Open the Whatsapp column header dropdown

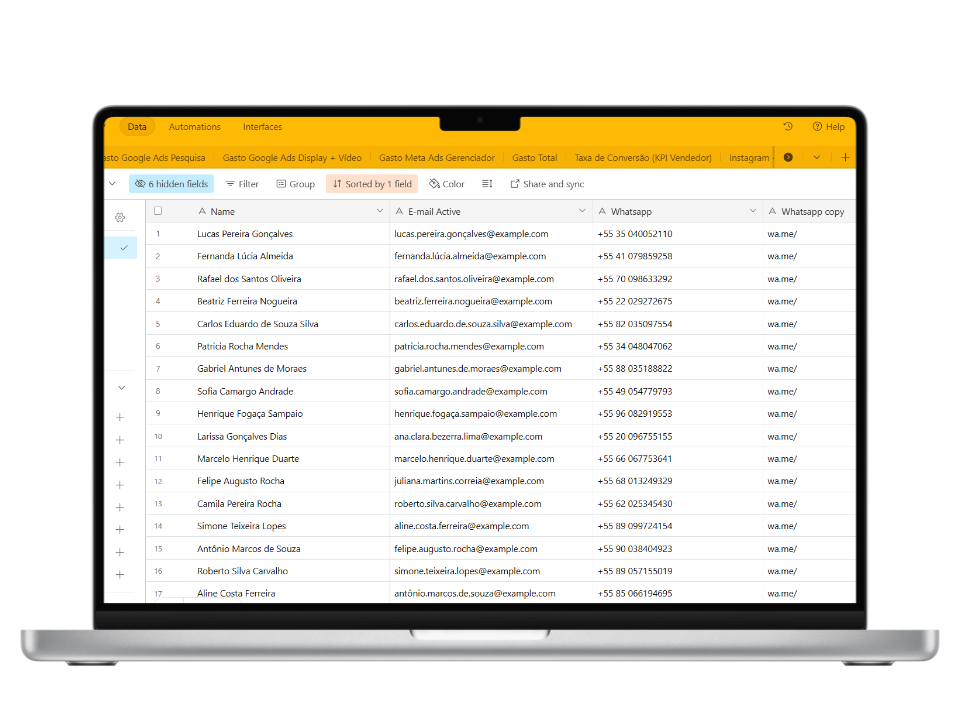752,211
